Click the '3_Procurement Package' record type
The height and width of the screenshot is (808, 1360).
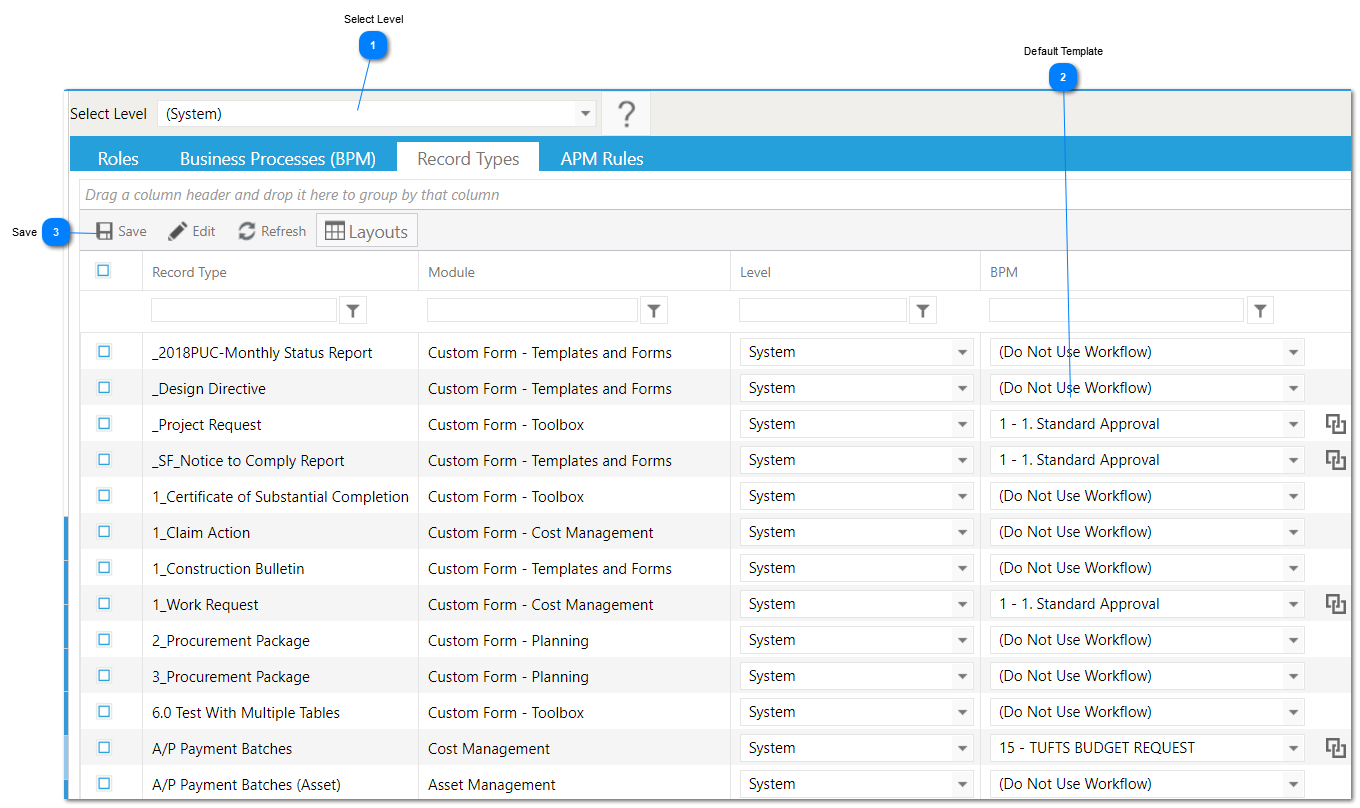(x=231, y=677)
